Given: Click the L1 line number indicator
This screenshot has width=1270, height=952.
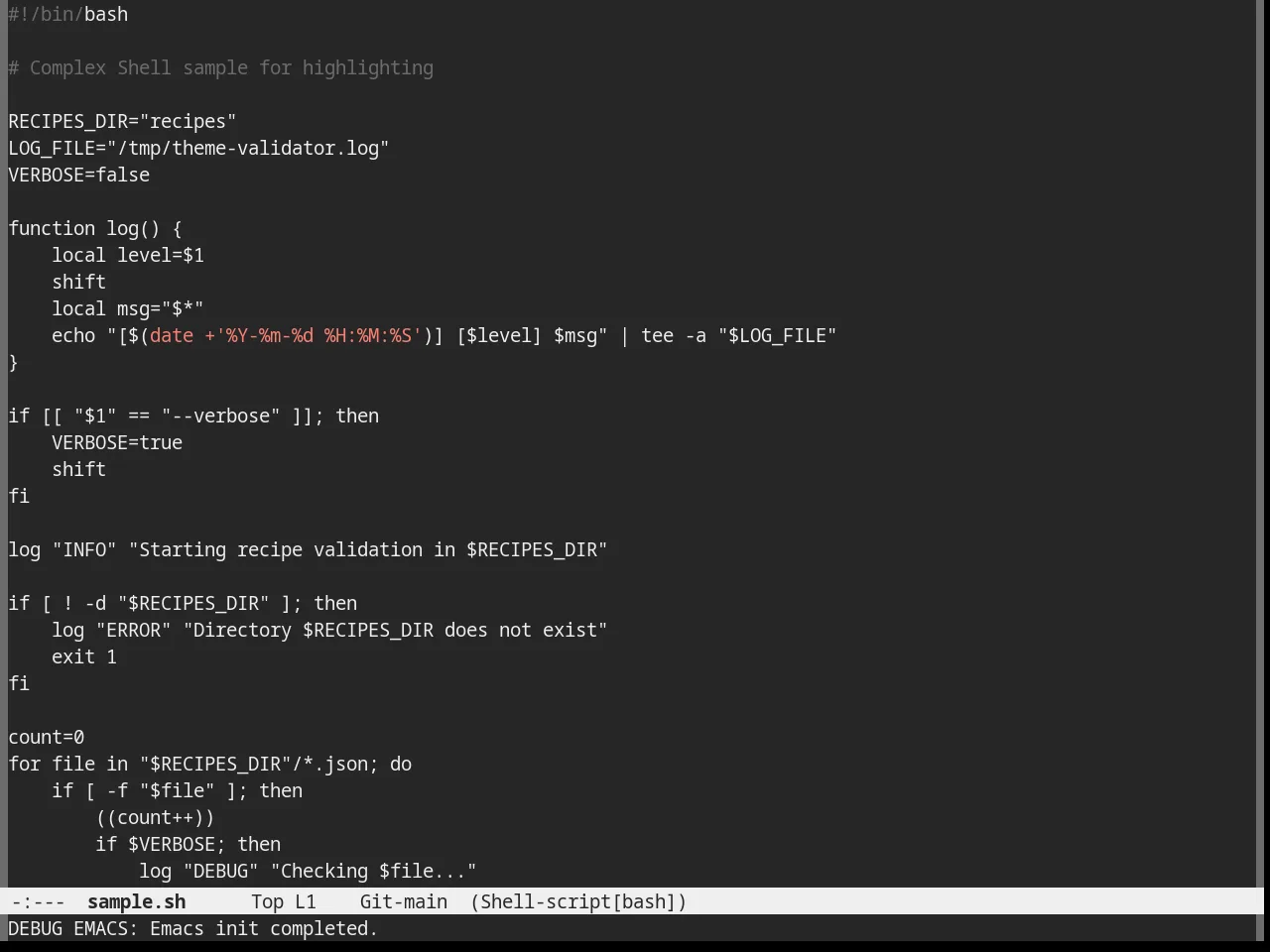Looking at the screenshot, I should [305, 901].
